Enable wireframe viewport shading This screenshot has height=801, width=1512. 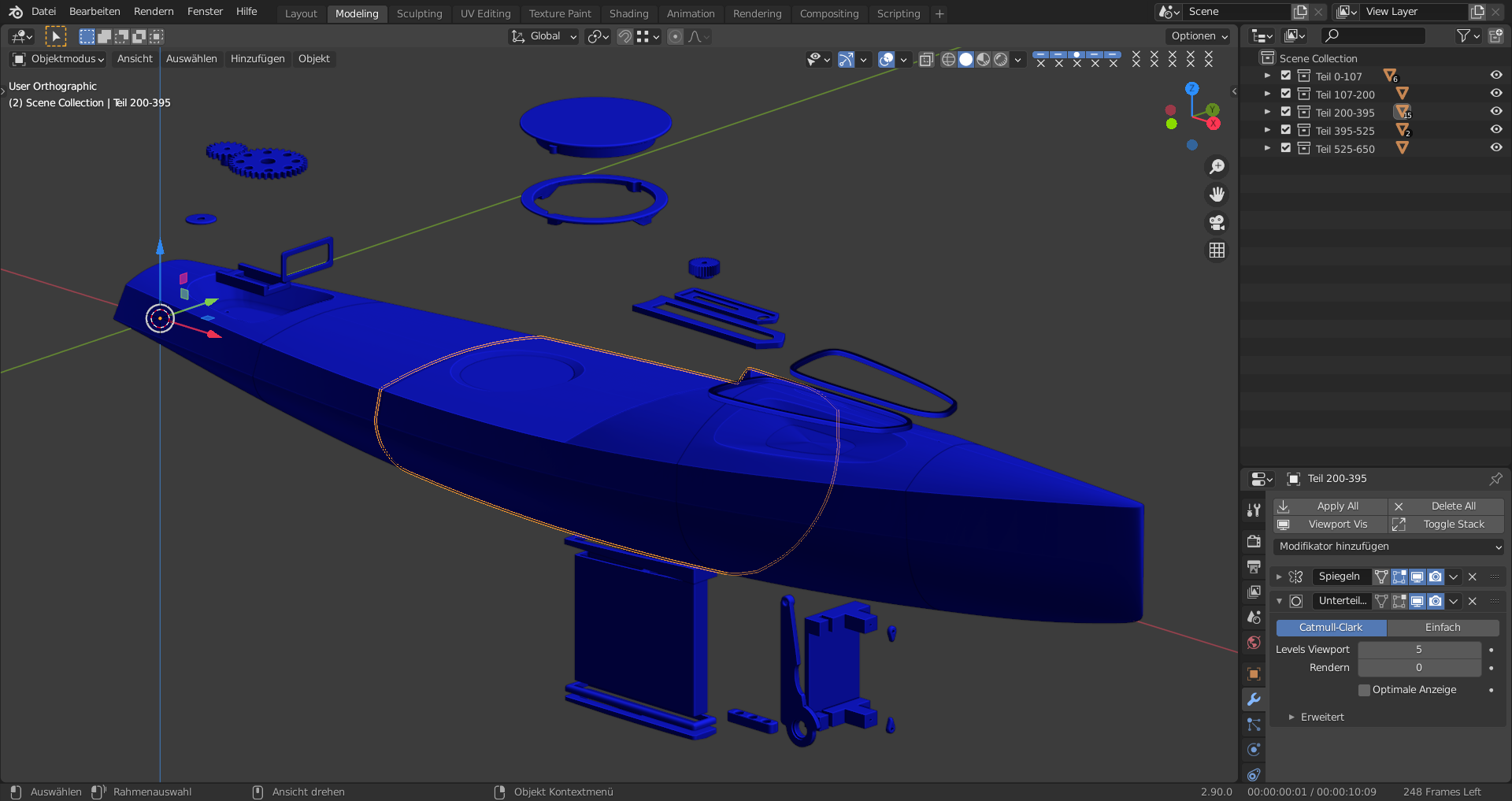tap(948, 60)
